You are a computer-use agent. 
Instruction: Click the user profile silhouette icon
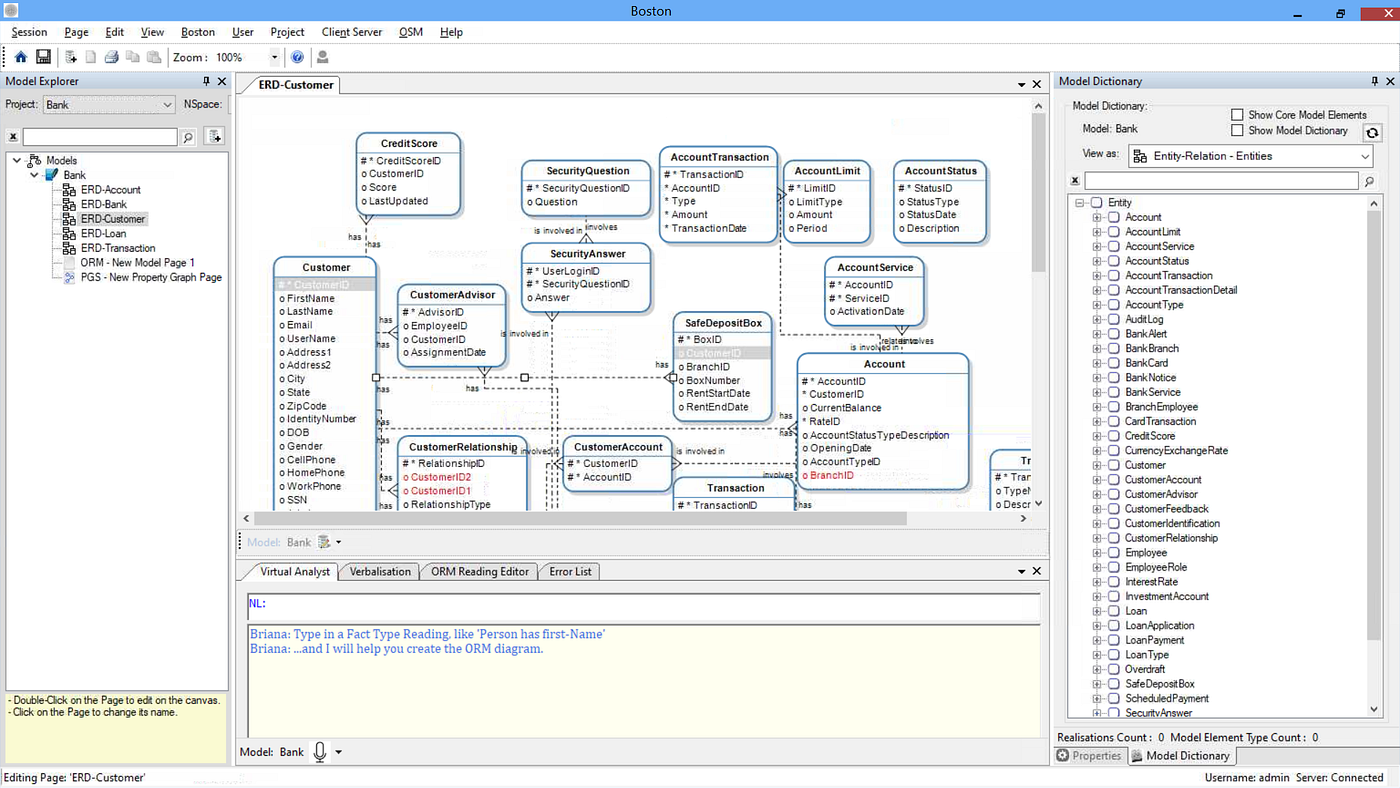[323, 57]
